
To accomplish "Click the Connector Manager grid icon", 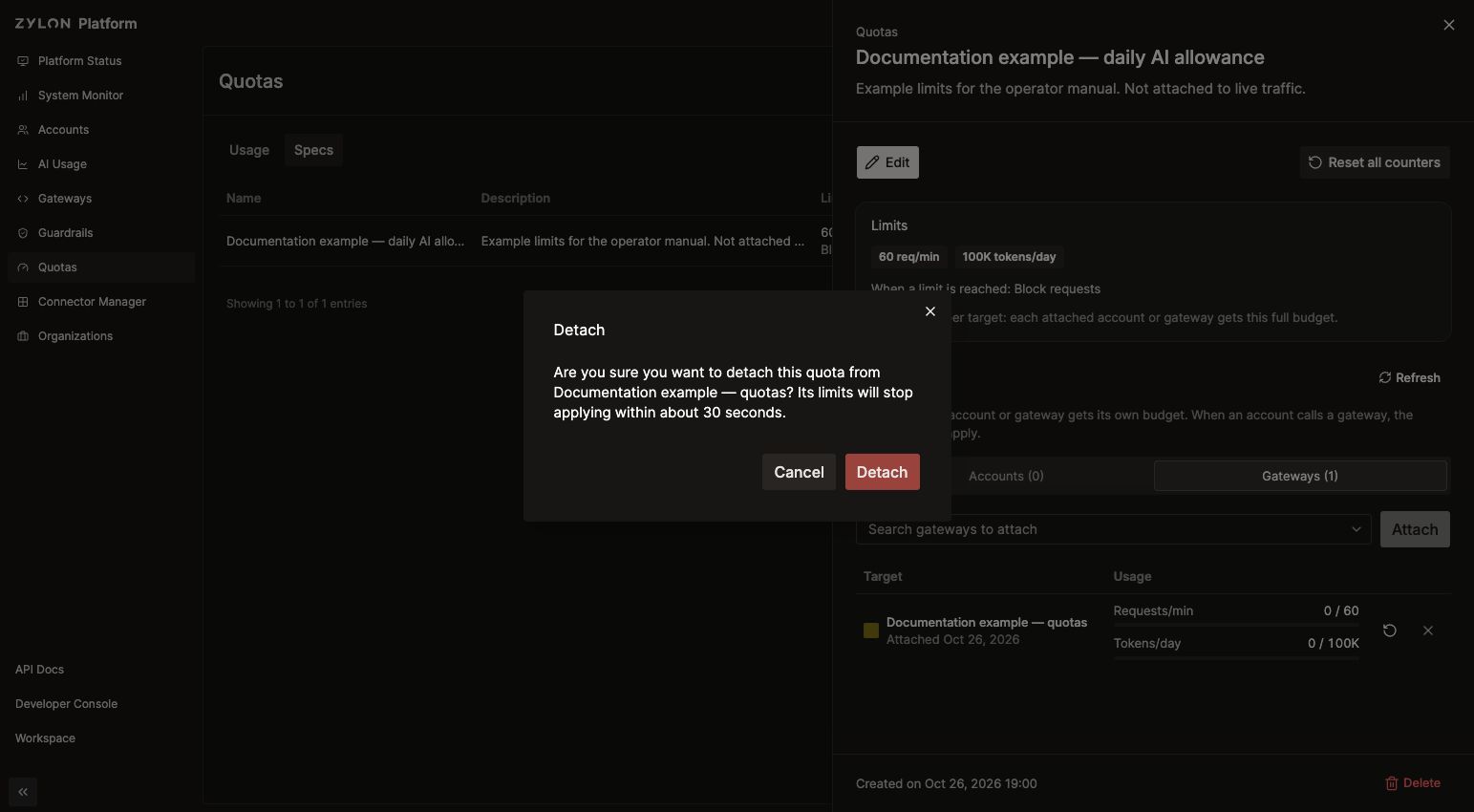I will click(x=23, y=302).
